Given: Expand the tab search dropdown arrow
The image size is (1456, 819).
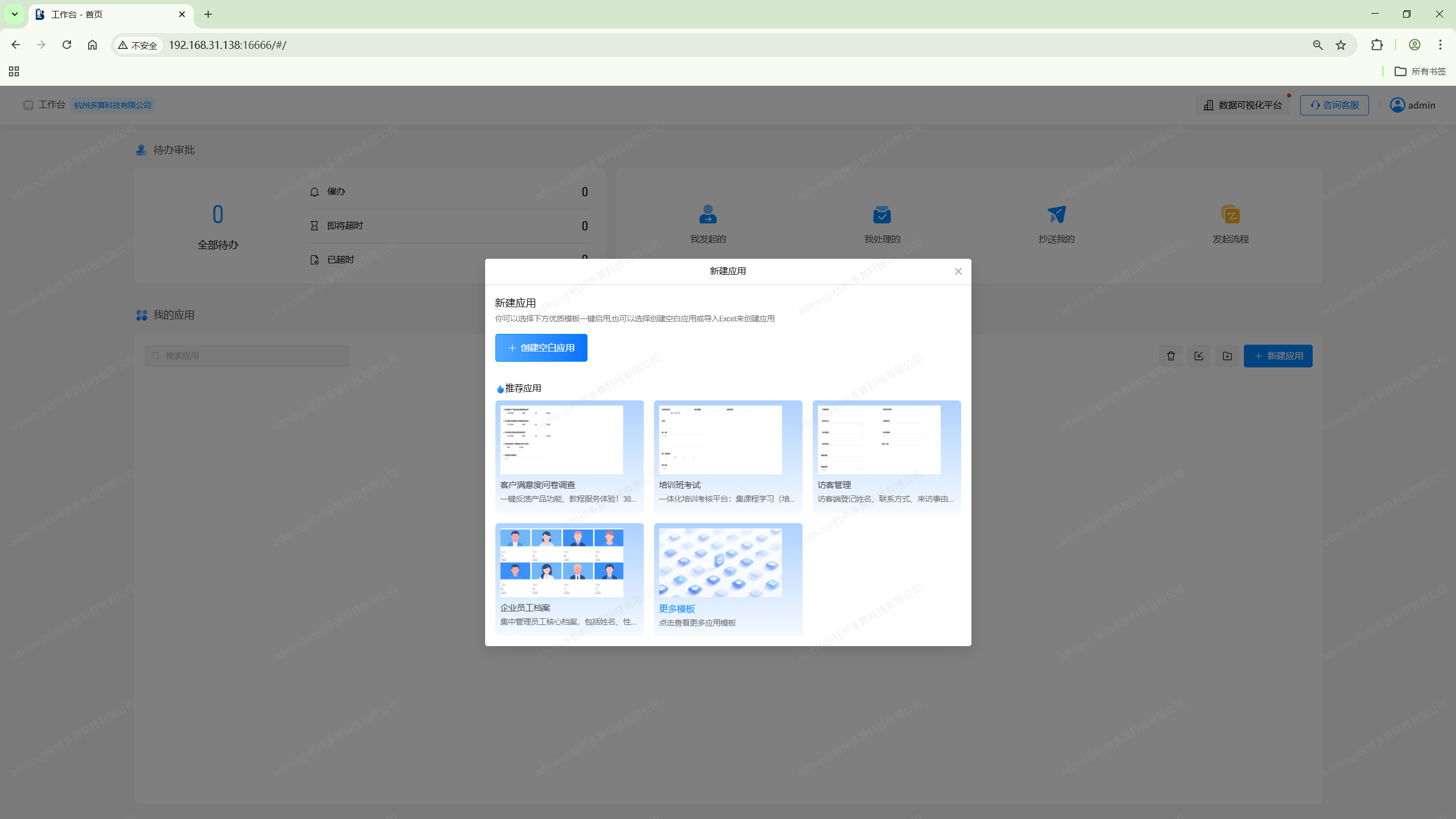Looking at the screenshot, I should (15, 14).
